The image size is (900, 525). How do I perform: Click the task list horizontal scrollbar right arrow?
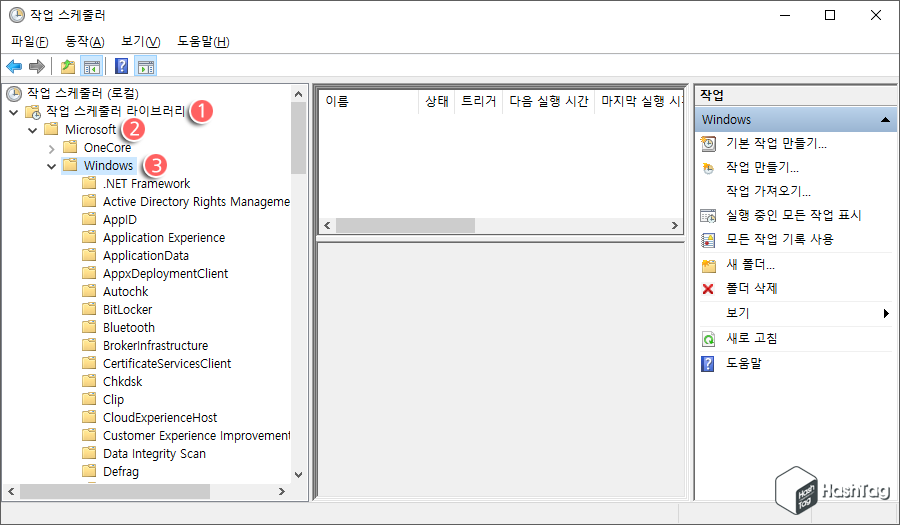(674, 225)
